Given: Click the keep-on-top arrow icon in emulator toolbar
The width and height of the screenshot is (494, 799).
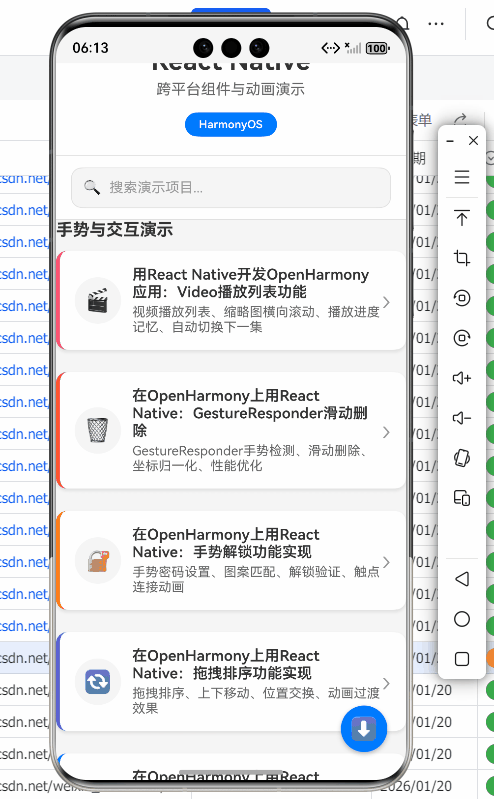Looking at the screenshot, I should pyautogui.click(x=462, y=218).
